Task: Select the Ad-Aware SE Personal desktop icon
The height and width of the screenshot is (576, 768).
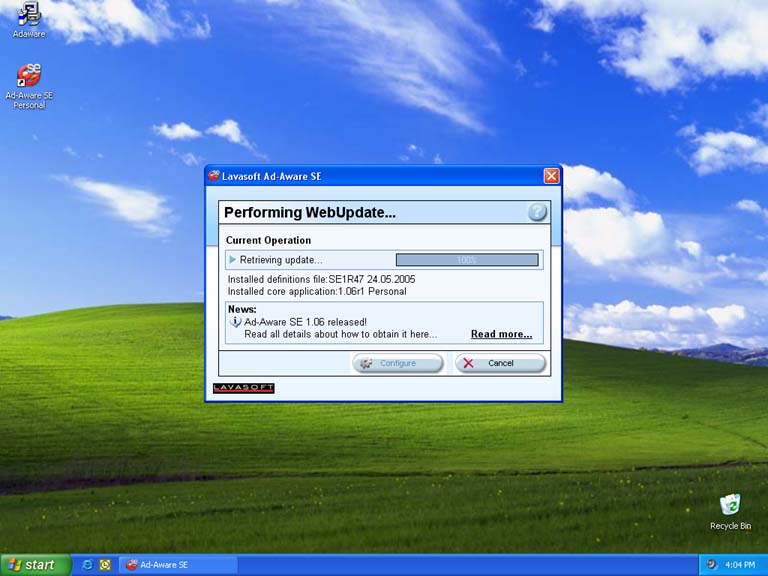Action: tap(29, 76)
